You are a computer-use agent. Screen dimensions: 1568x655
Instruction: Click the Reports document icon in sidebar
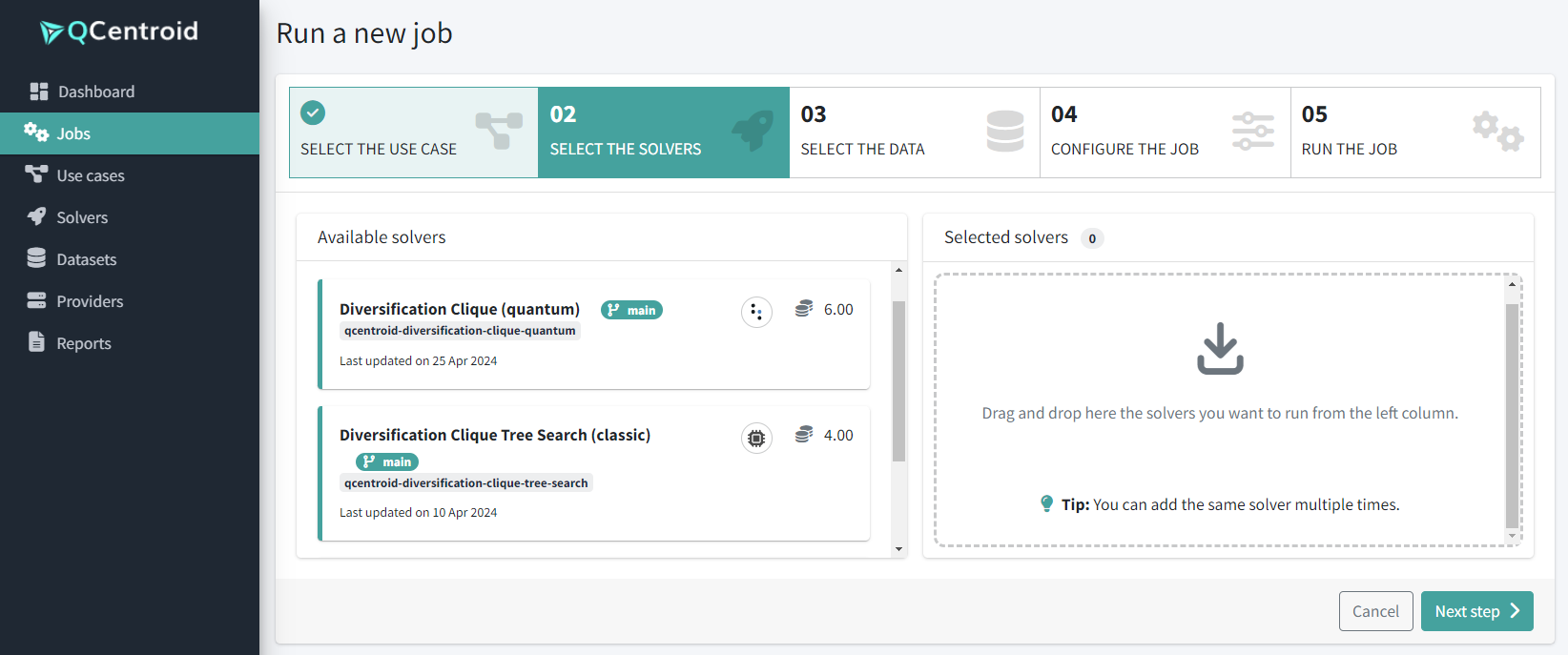click(x=37, y=342)
